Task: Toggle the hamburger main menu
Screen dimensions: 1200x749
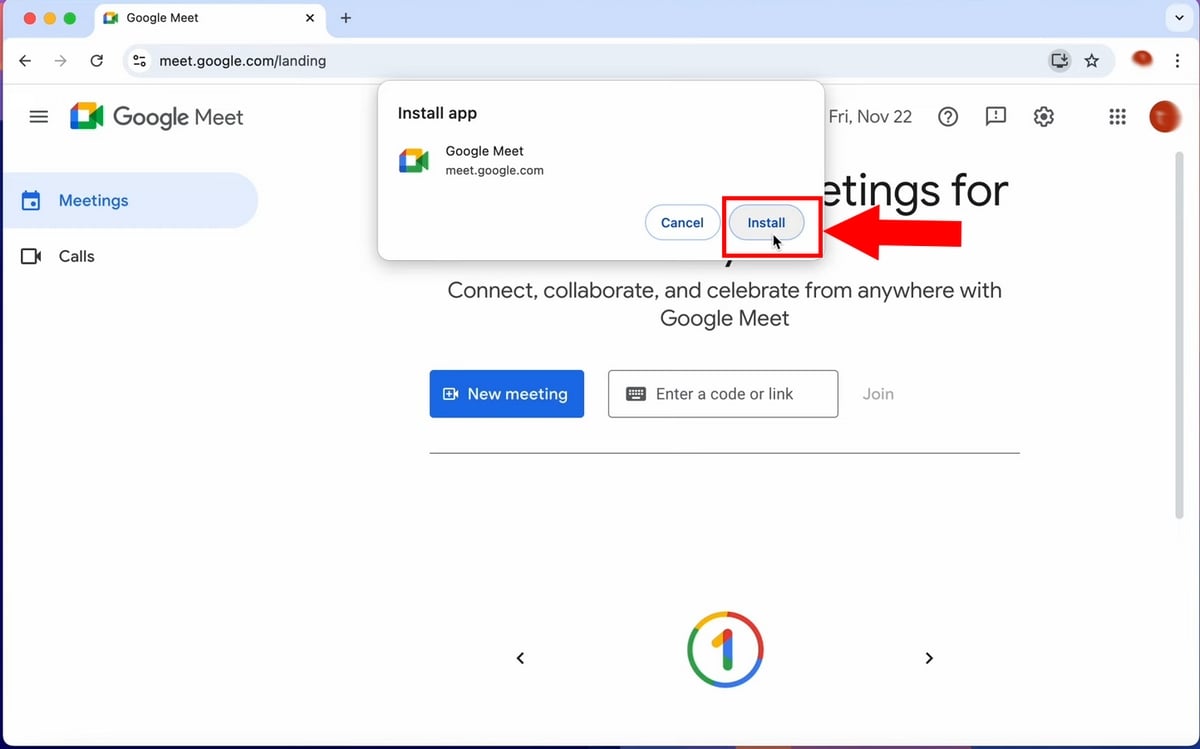Action: coord(39,117)
